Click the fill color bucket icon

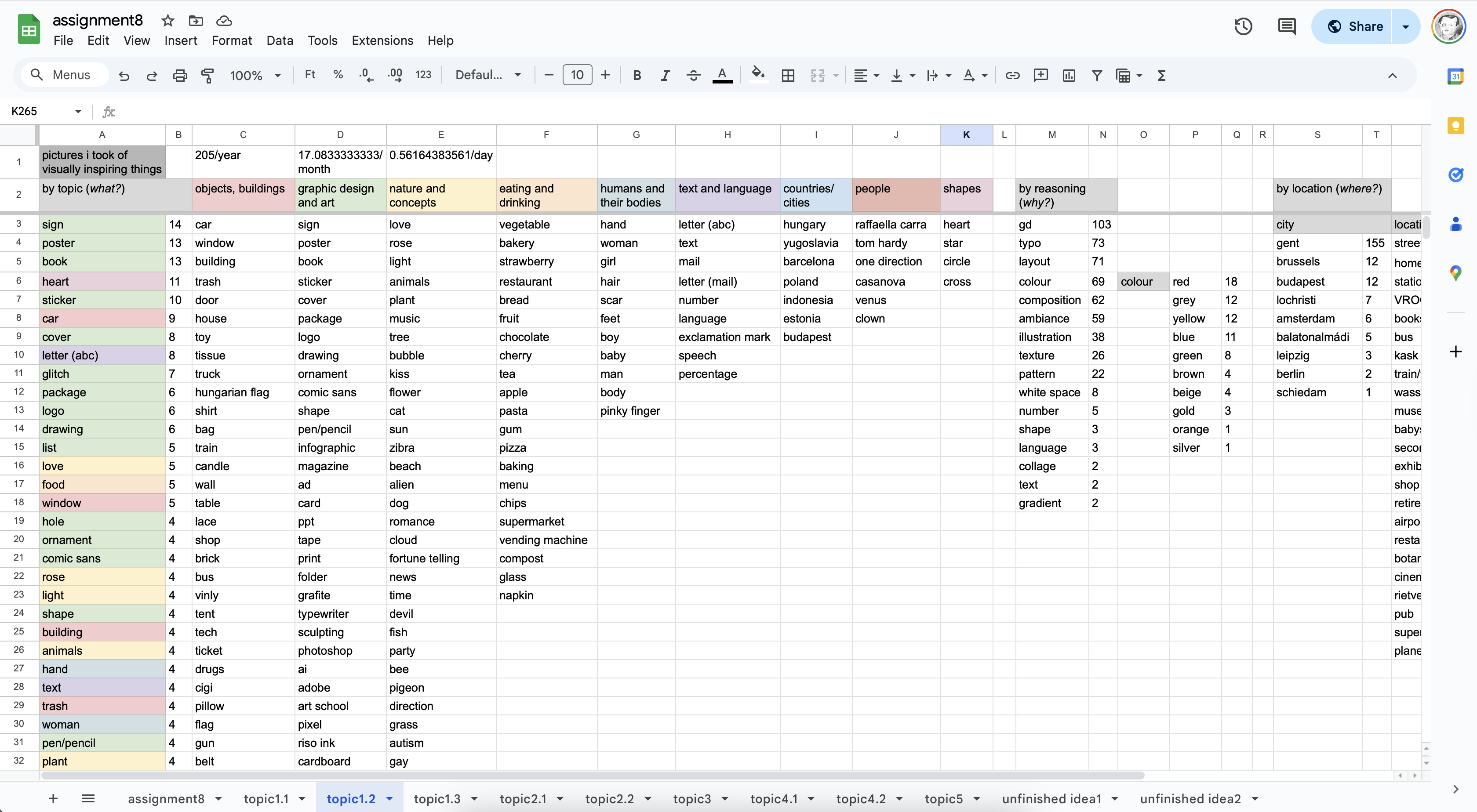pos(758,75)
